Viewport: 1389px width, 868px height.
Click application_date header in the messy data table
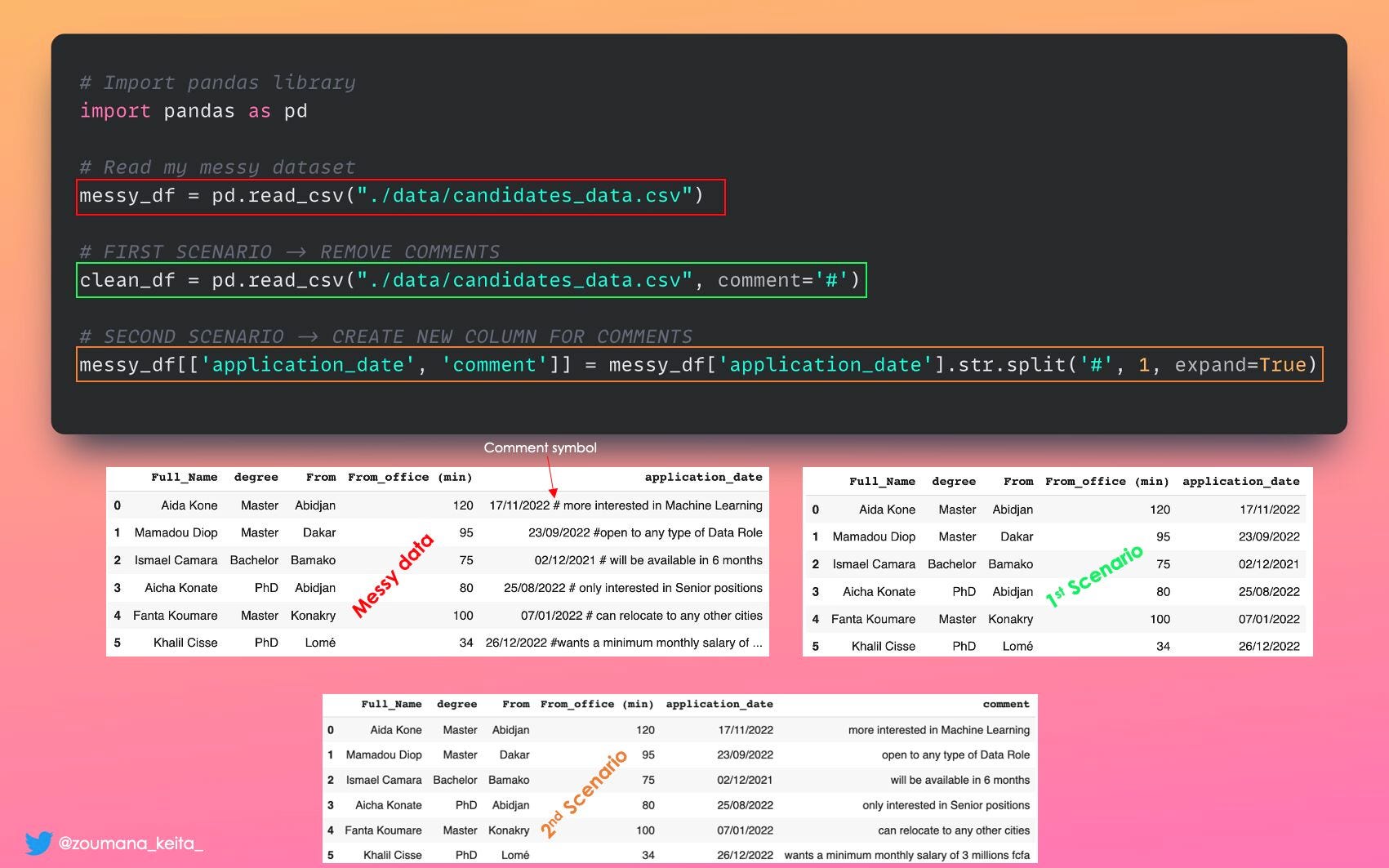click(703, 477)
